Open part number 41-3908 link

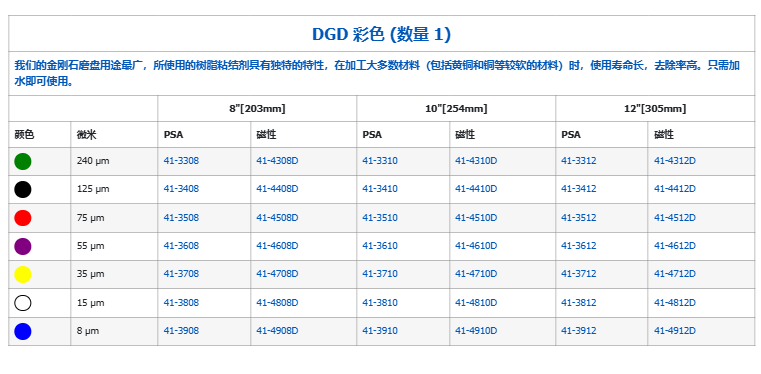pyautogui.click(x=181, y=331)
